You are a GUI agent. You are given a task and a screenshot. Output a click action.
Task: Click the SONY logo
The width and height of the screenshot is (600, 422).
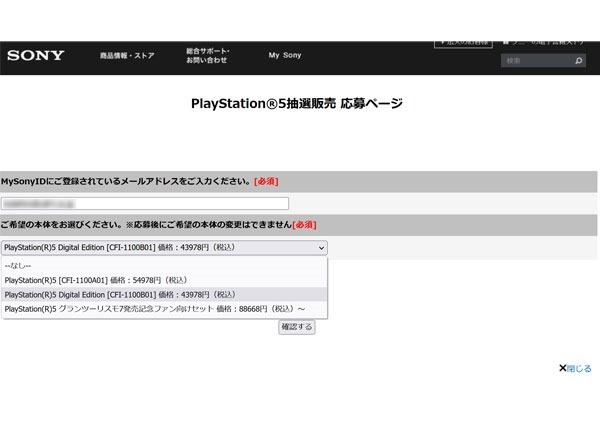[36, 55]
